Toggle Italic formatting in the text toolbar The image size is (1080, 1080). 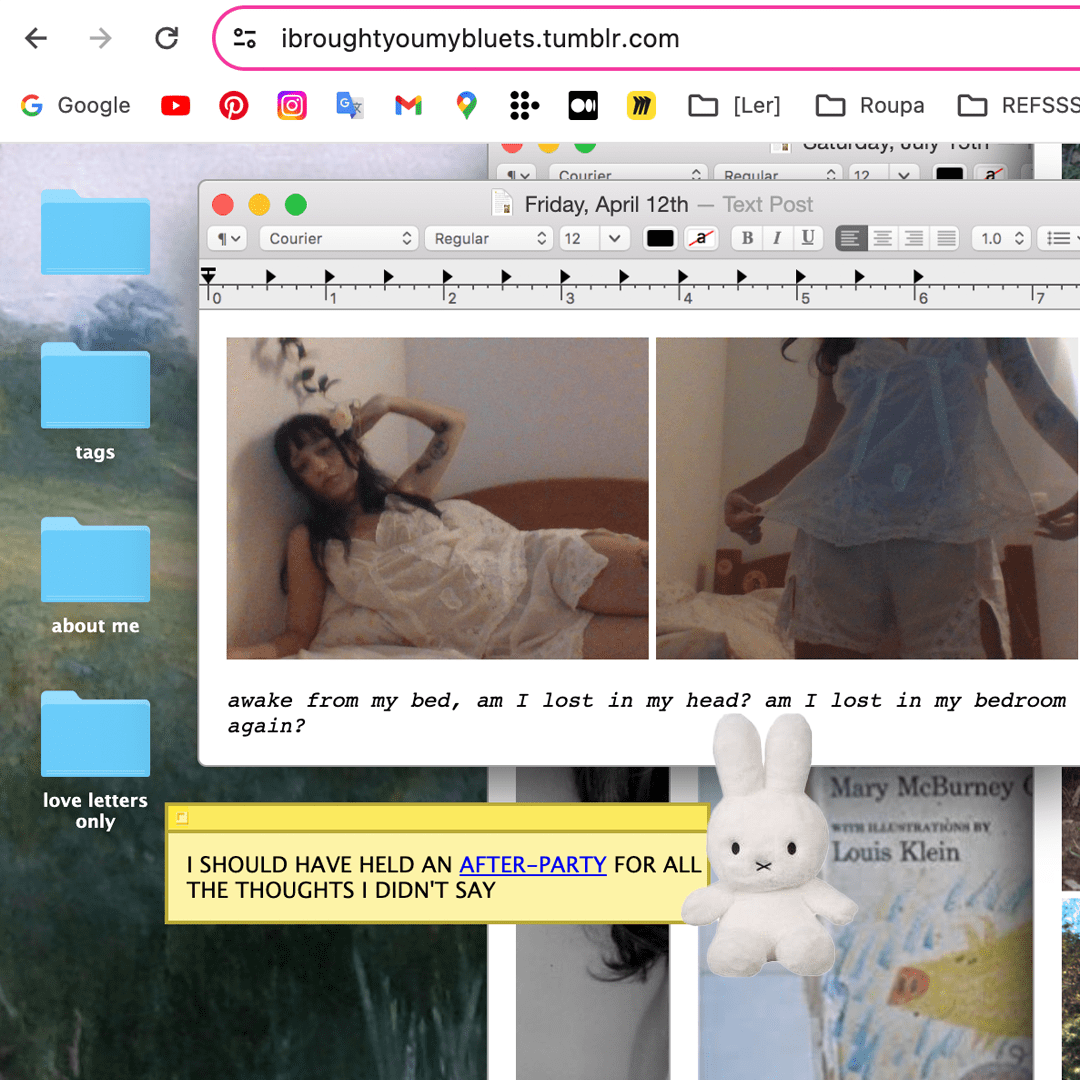point(776,238)
